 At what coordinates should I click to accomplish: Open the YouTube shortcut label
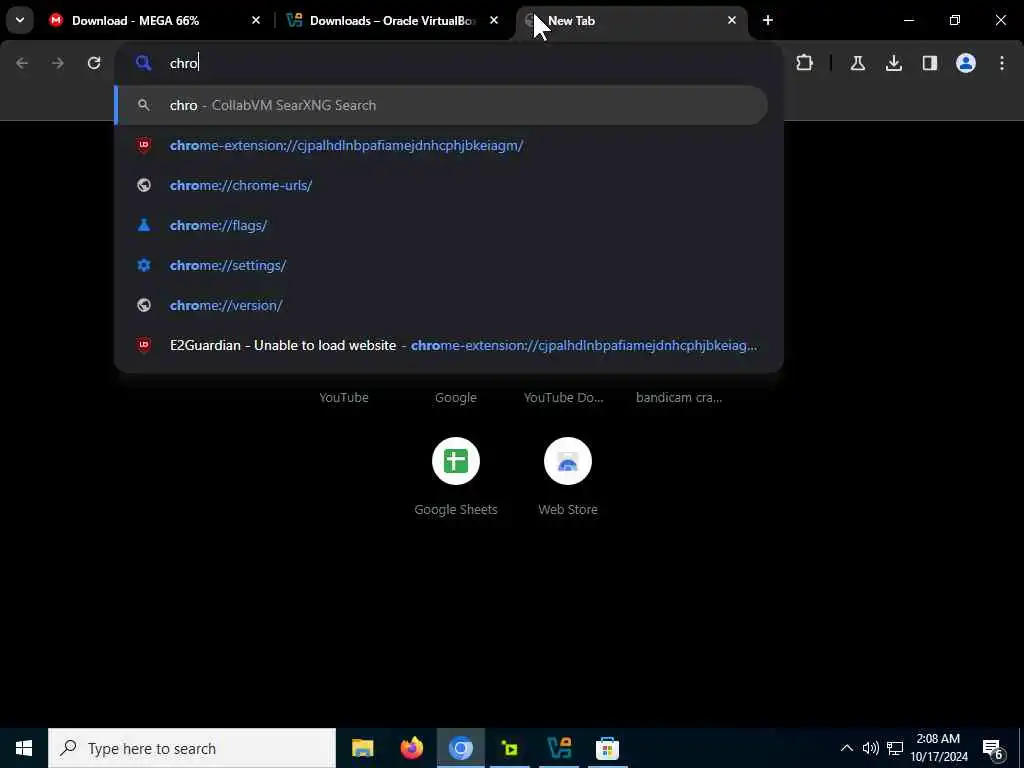click(x=344, y=398)
